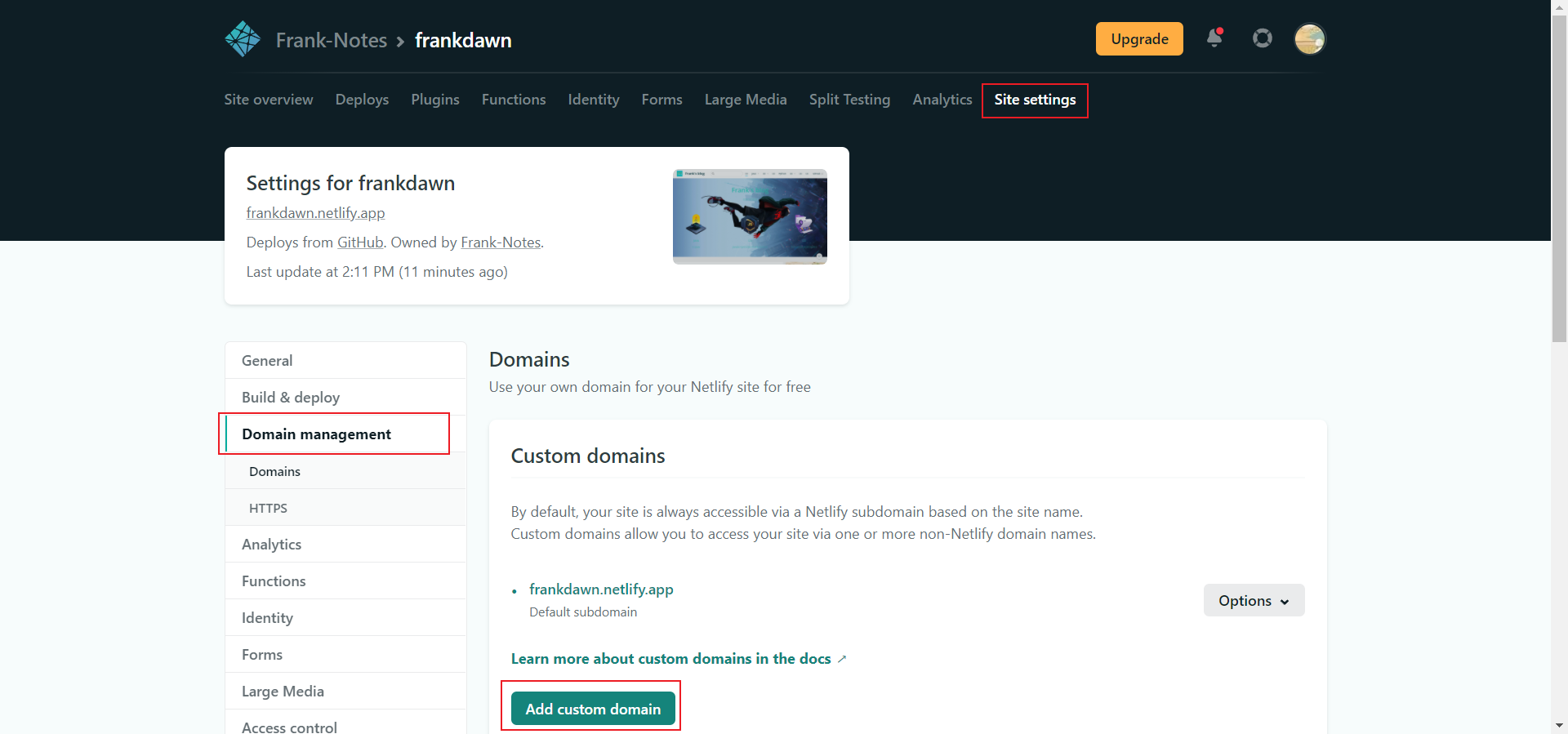Click the site preview thumbnail
The image size is (1568, 734).
(x=750, y=216)
